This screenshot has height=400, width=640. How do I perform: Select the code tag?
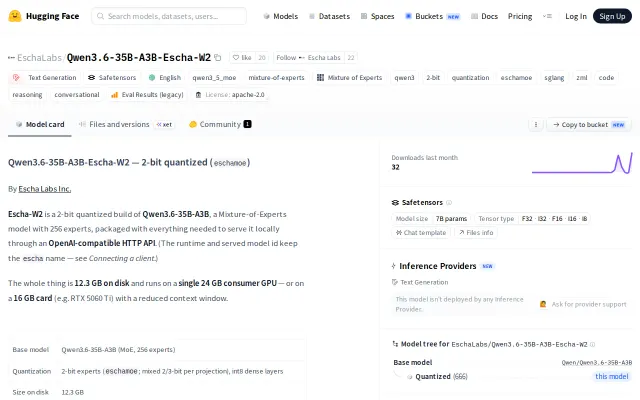pos(606,78)
